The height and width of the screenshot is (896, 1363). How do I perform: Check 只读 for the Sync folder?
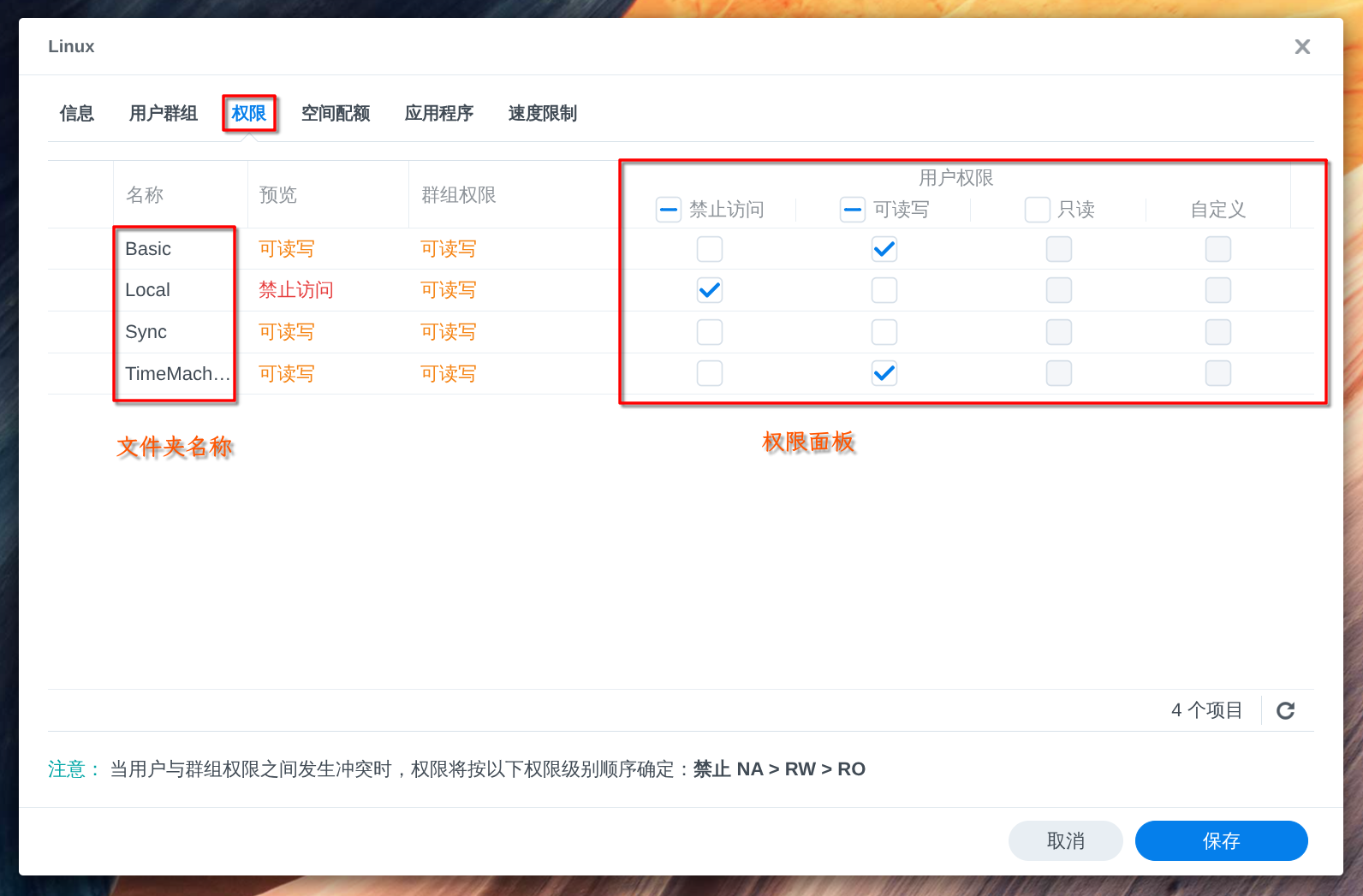[x=1059, y=332]
